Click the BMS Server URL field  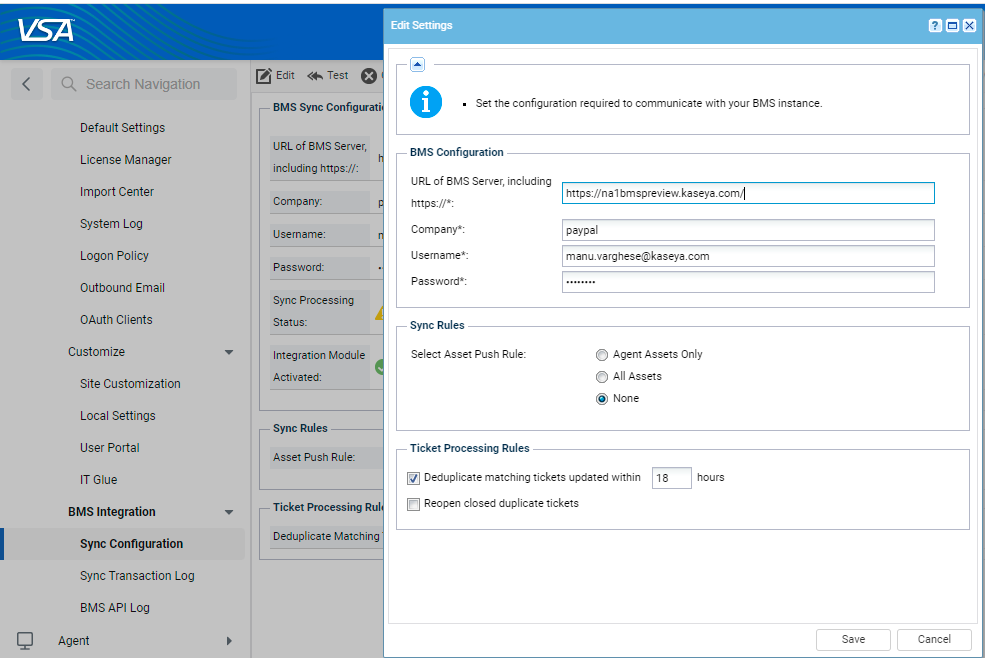748,193
